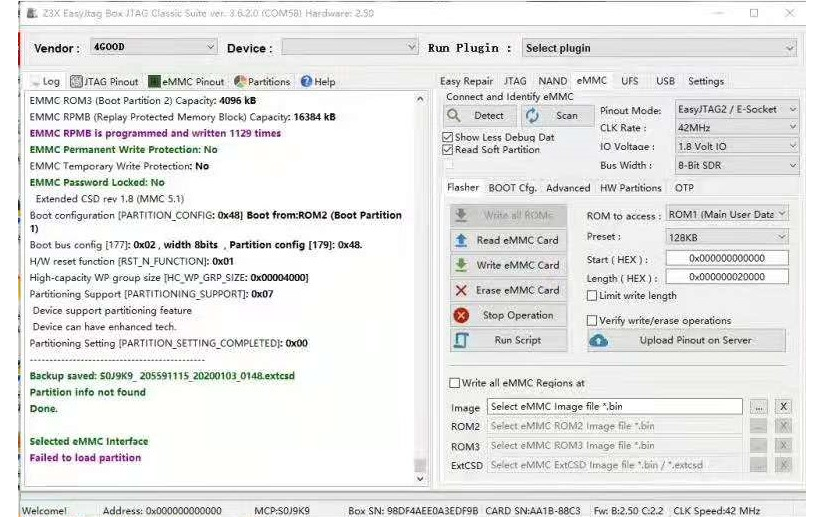Click the Scan button label
This screenshot has width=831, height=517.
(567, 115)
